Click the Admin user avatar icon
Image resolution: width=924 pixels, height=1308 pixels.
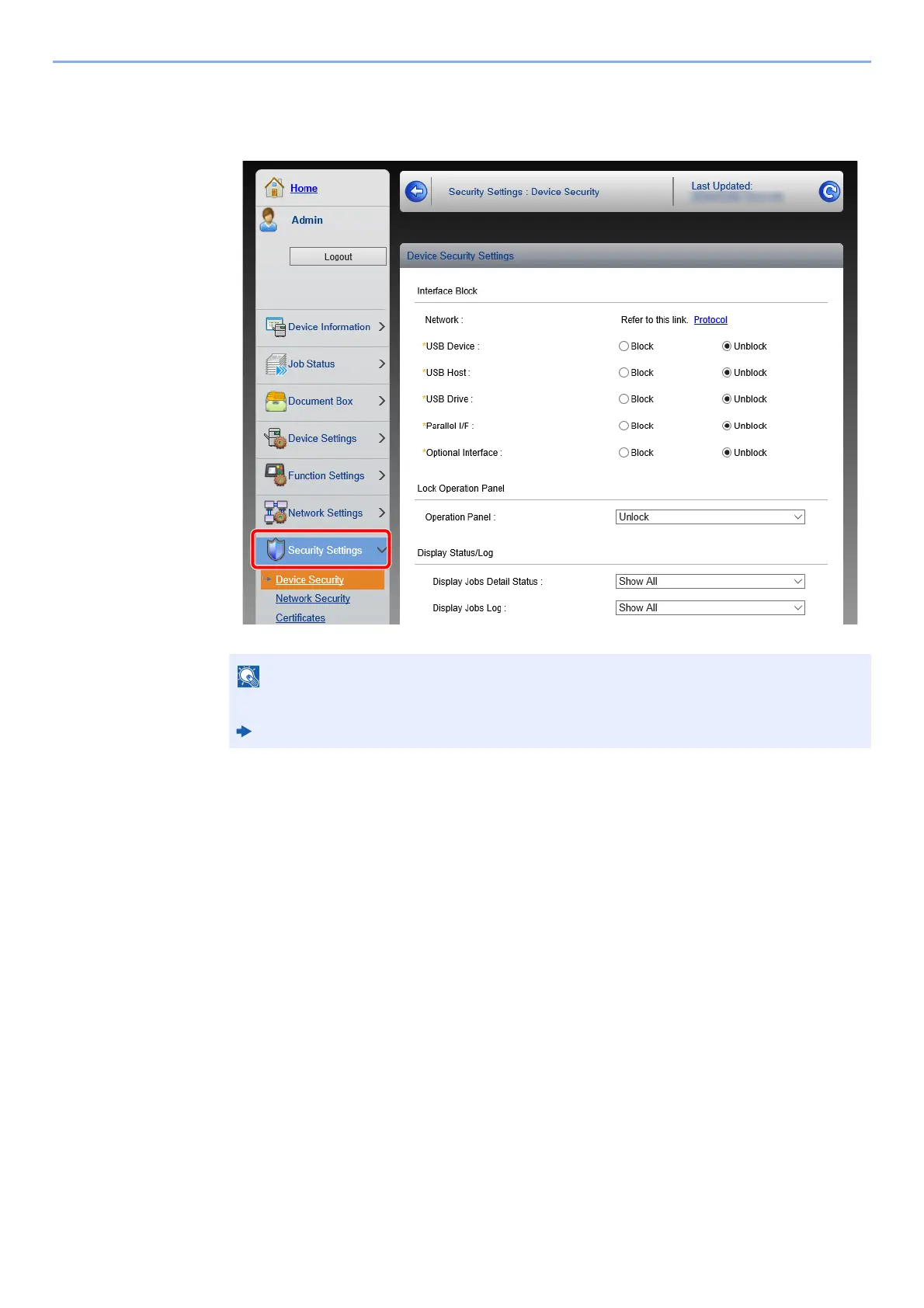(x=269, y=220)
